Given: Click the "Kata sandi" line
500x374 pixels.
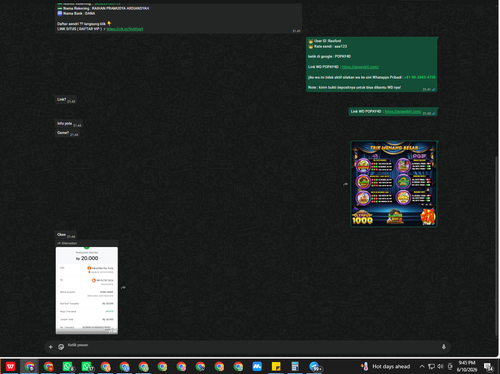Looking at the screenshot, I should click(328, 46).
